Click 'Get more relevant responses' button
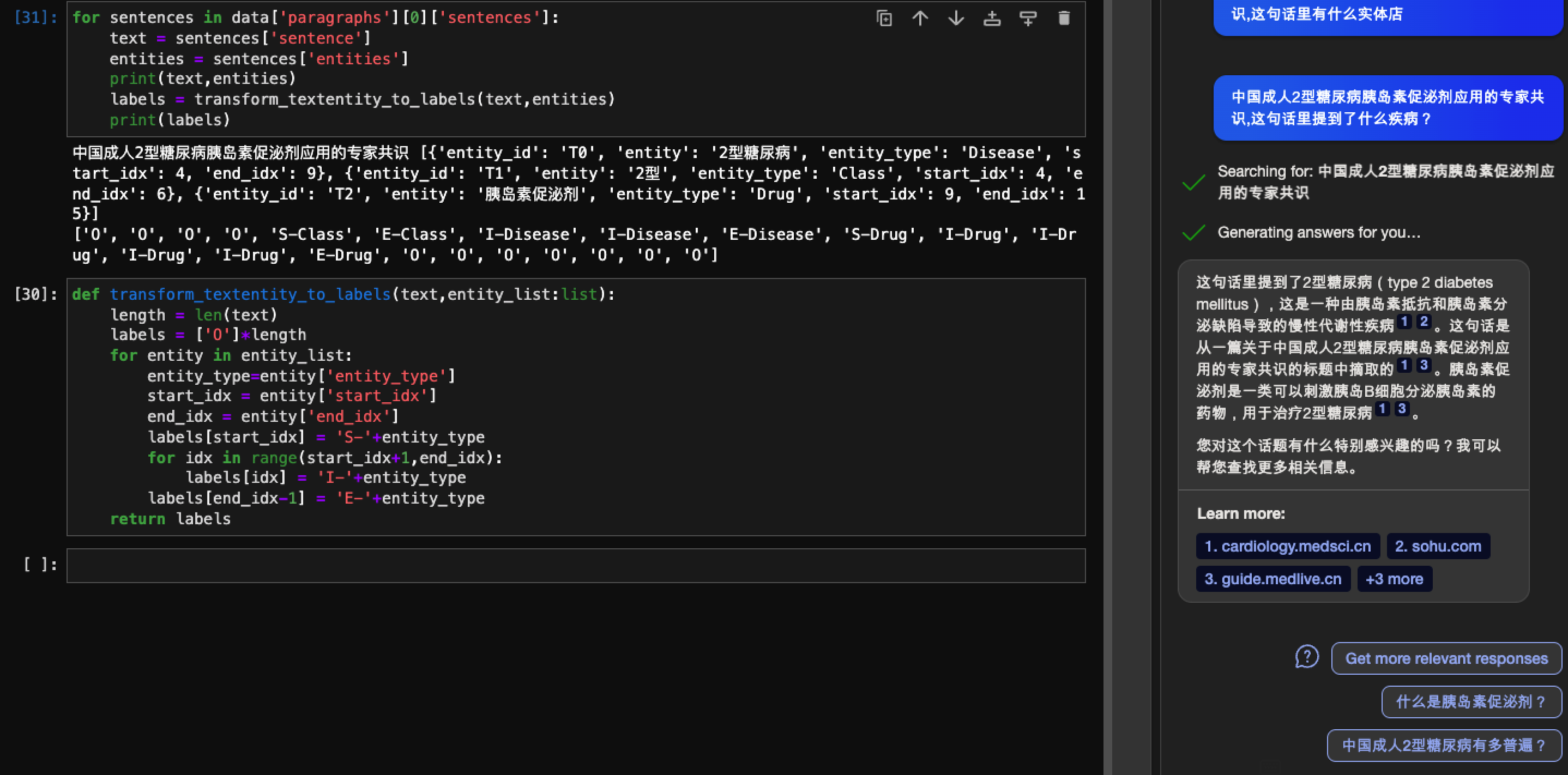 (1446, 658)
